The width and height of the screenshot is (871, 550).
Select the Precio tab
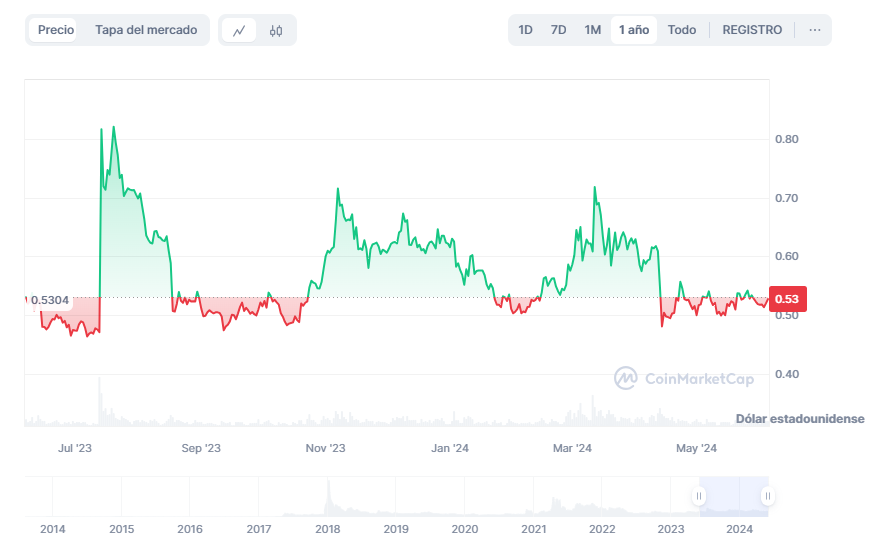pos(56,30)
